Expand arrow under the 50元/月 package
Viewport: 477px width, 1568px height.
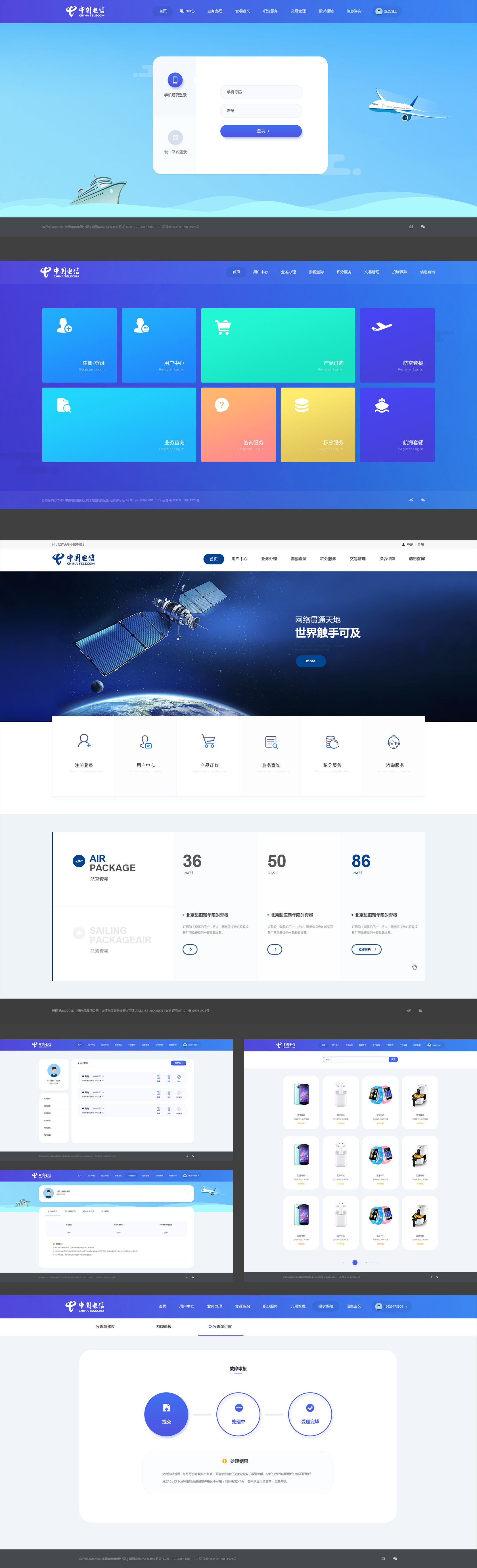(x=275, y=950)
